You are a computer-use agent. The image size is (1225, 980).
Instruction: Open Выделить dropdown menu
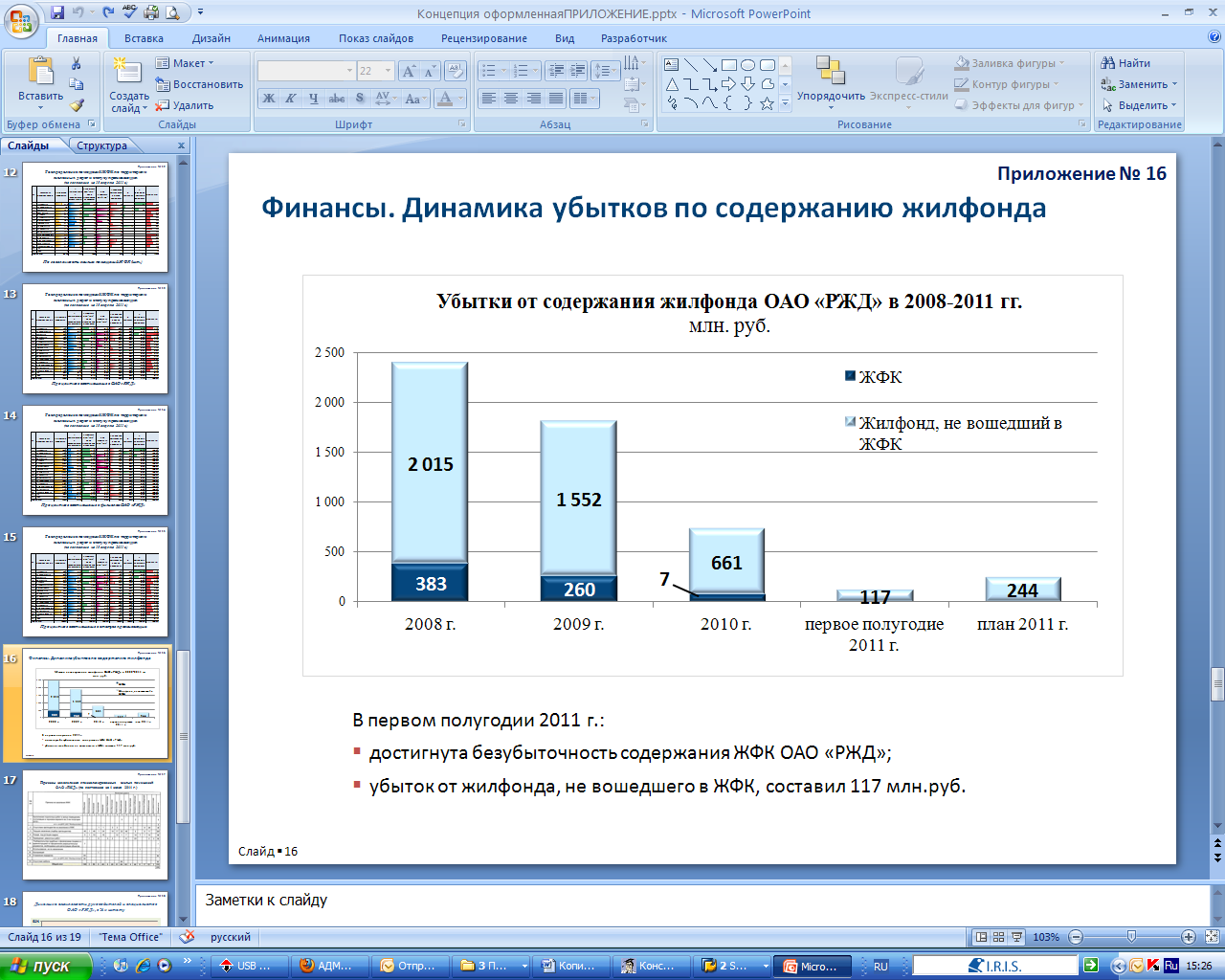tap(1139, 105)
